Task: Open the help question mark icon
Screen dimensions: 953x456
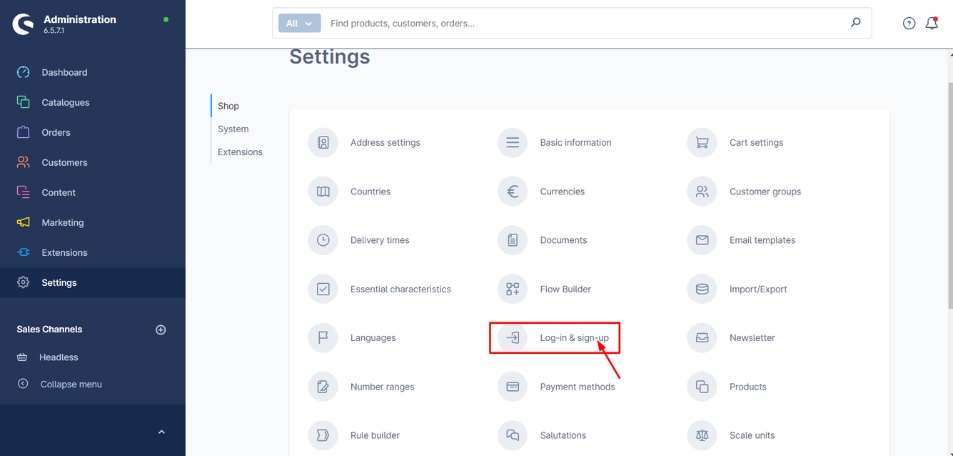Action: click(909, 23)
